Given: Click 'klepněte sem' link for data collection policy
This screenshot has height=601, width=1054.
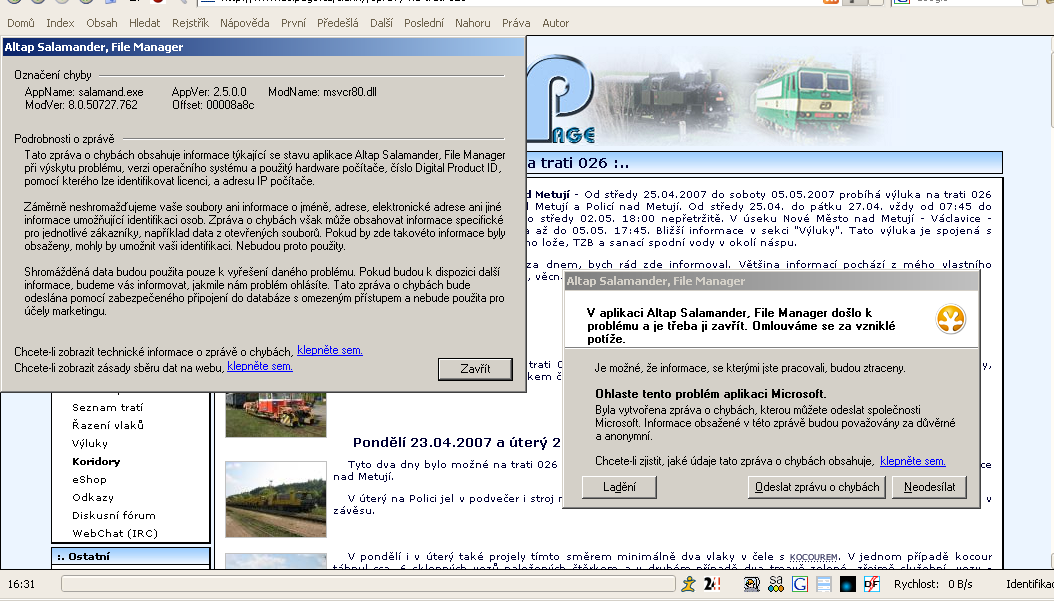Looking at the screenshot, I should point(259,366).
